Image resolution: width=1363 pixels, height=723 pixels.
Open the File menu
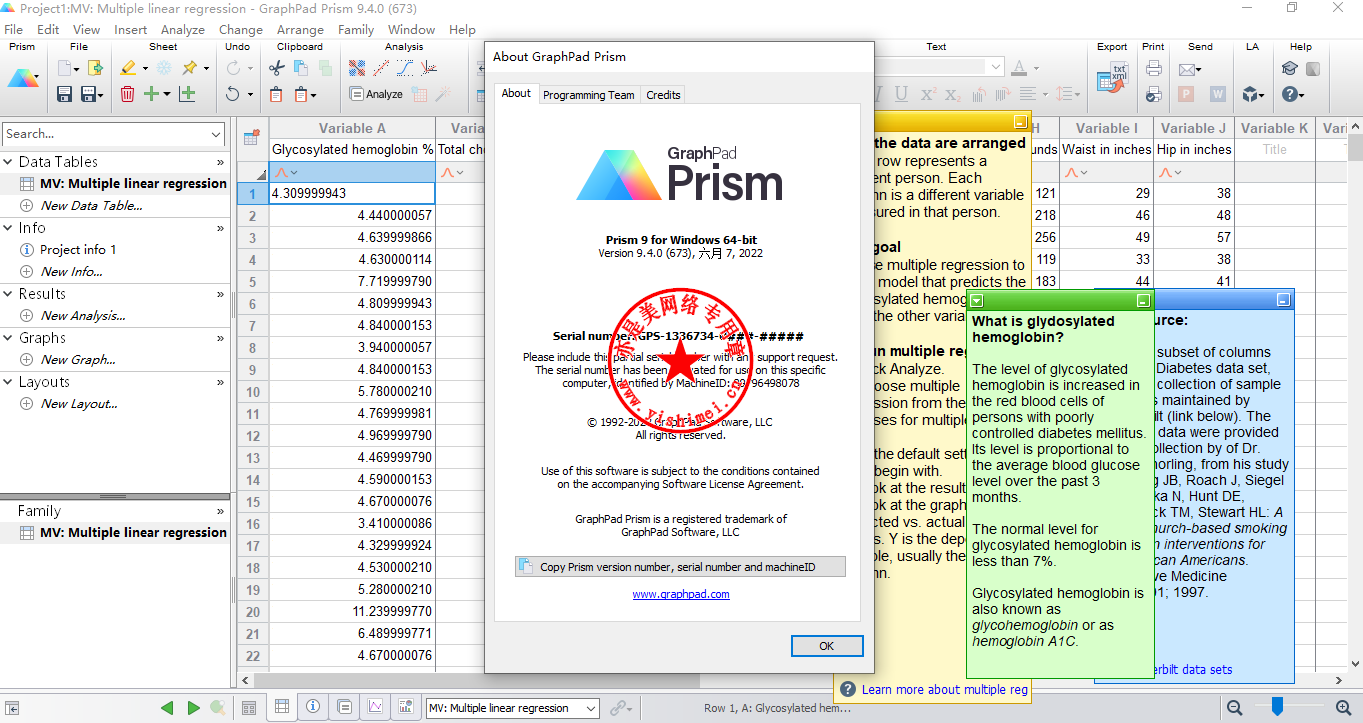13,30
